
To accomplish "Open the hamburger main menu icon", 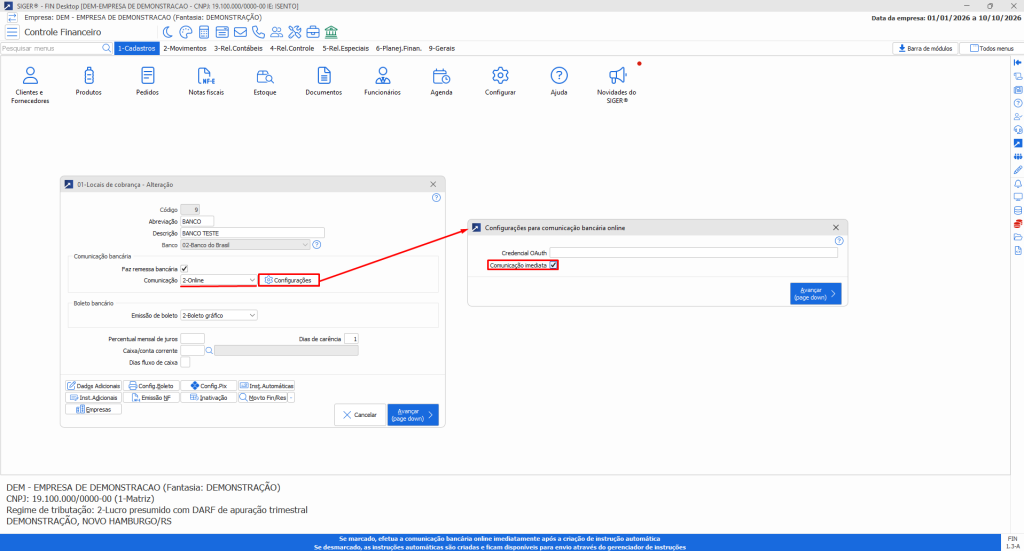I will (x=12, y=32).
